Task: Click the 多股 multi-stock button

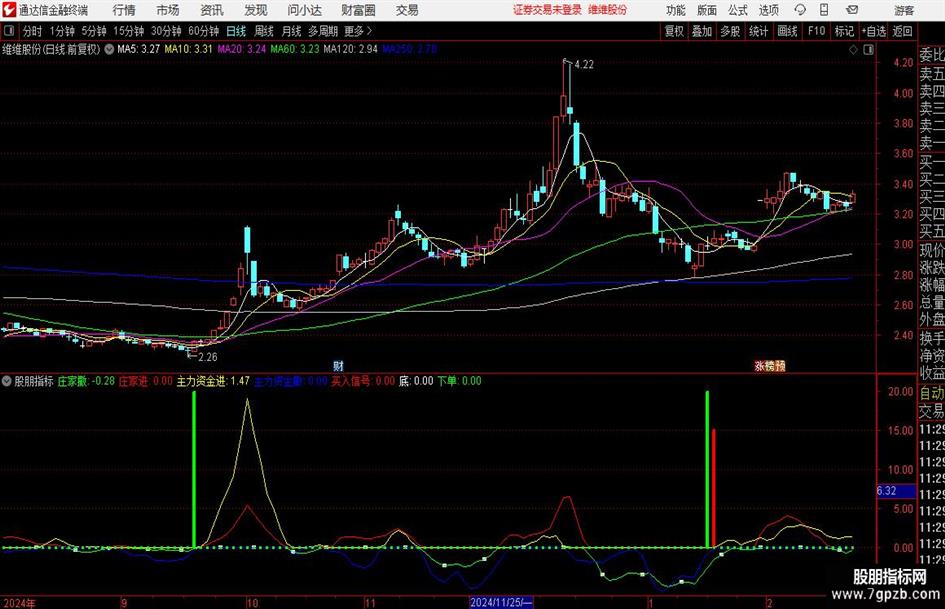Action: 730,31
